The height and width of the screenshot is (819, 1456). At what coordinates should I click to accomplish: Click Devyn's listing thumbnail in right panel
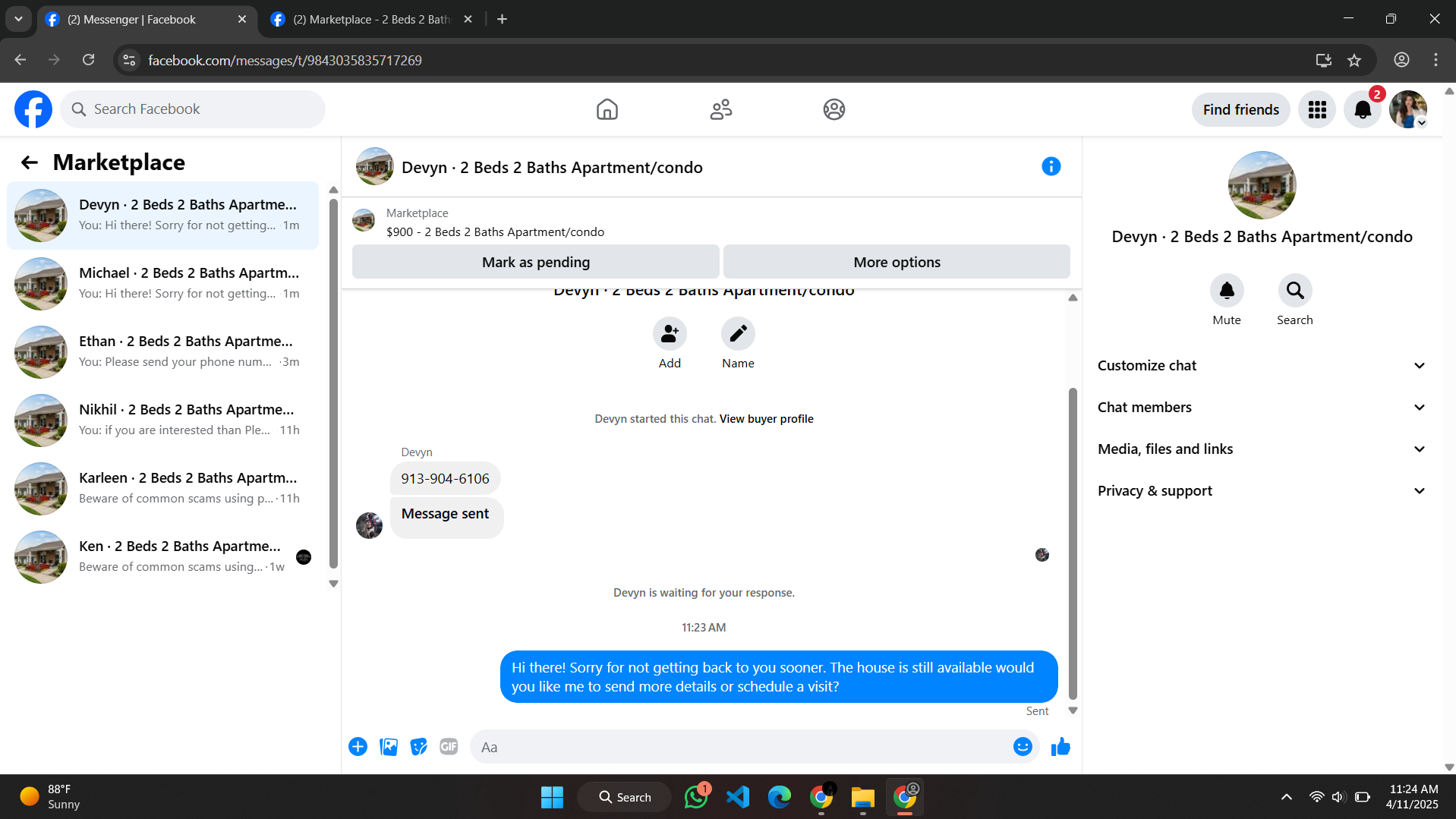(1262, 185)
